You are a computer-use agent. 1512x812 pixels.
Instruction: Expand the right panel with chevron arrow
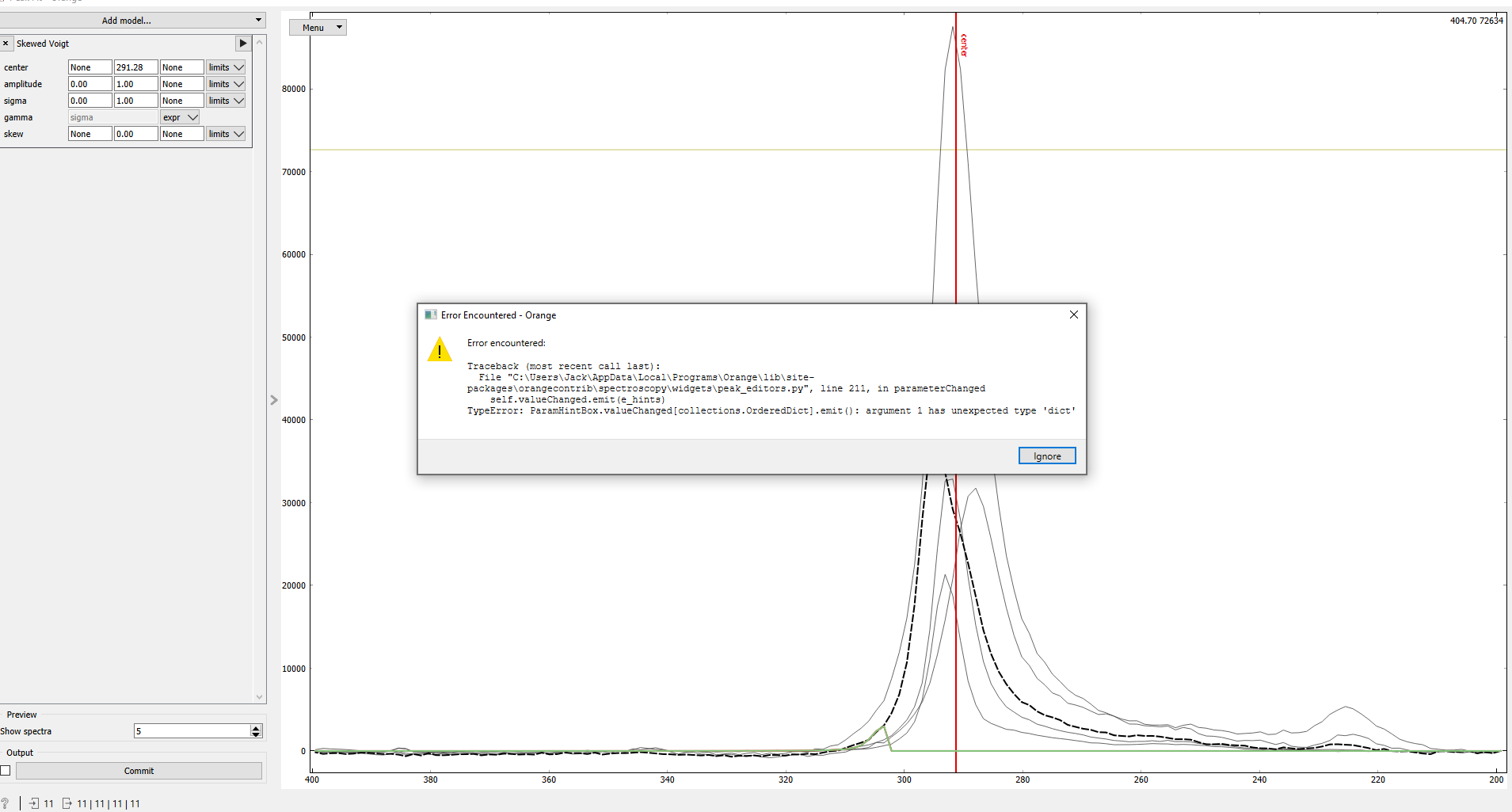coord(273,400)
